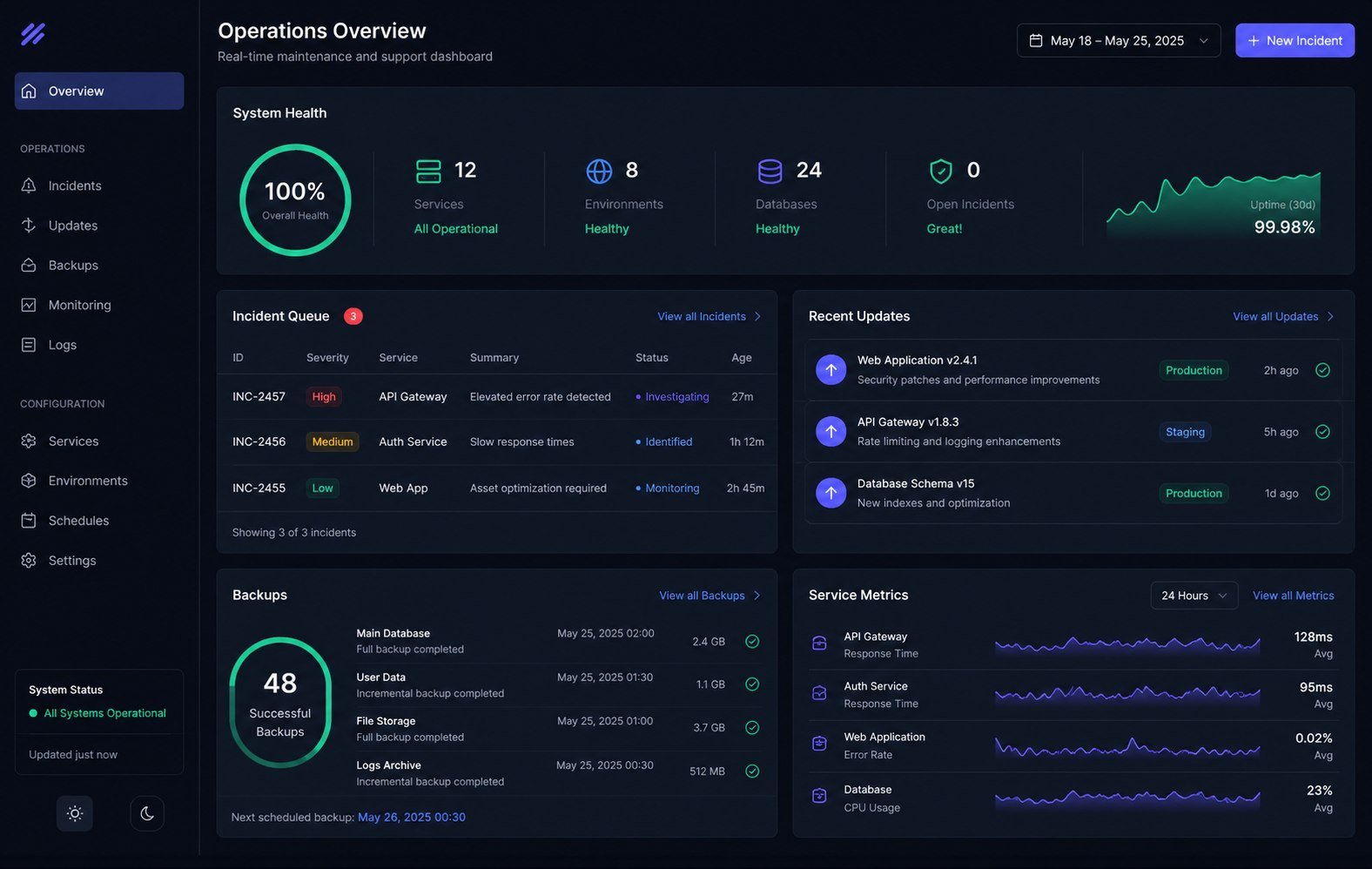Click the Schedules calendar icon in sidebar
Viewport: 1372px width, 869px height.
pyautogui.click(x=29, y=521)
